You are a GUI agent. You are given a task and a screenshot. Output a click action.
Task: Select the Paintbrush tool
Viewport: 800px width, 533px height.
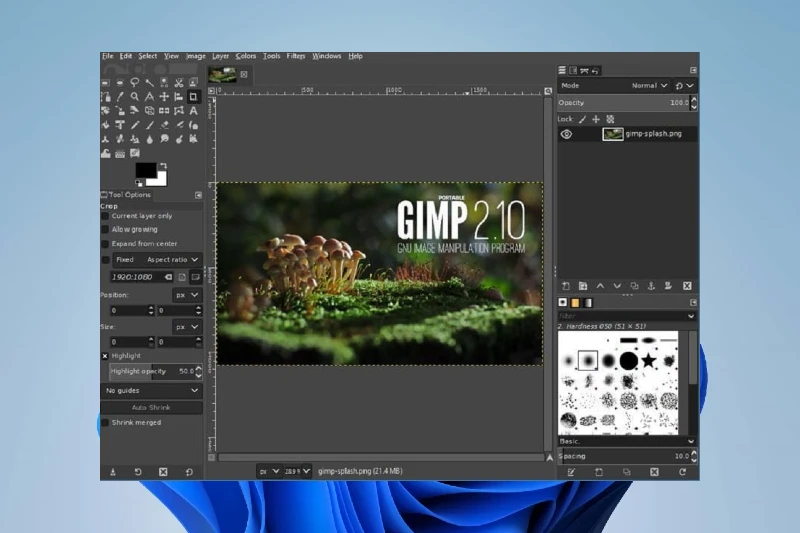pyautogui.click(x=149, y=125)
